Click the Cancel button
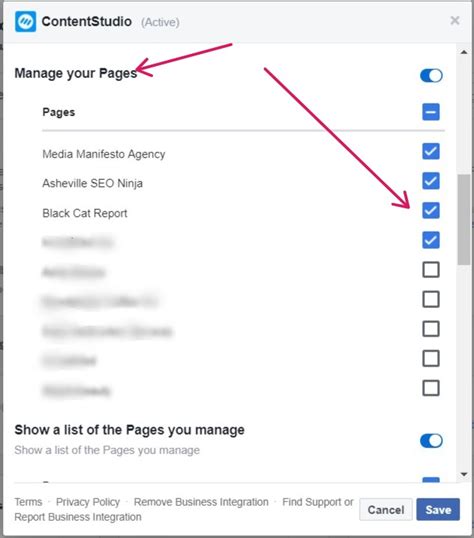 pyautogui.click(x=386, y=510)
